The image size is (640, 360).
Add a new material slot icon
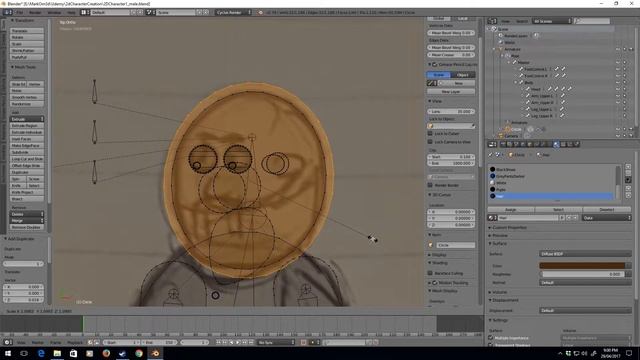point(628,167)
